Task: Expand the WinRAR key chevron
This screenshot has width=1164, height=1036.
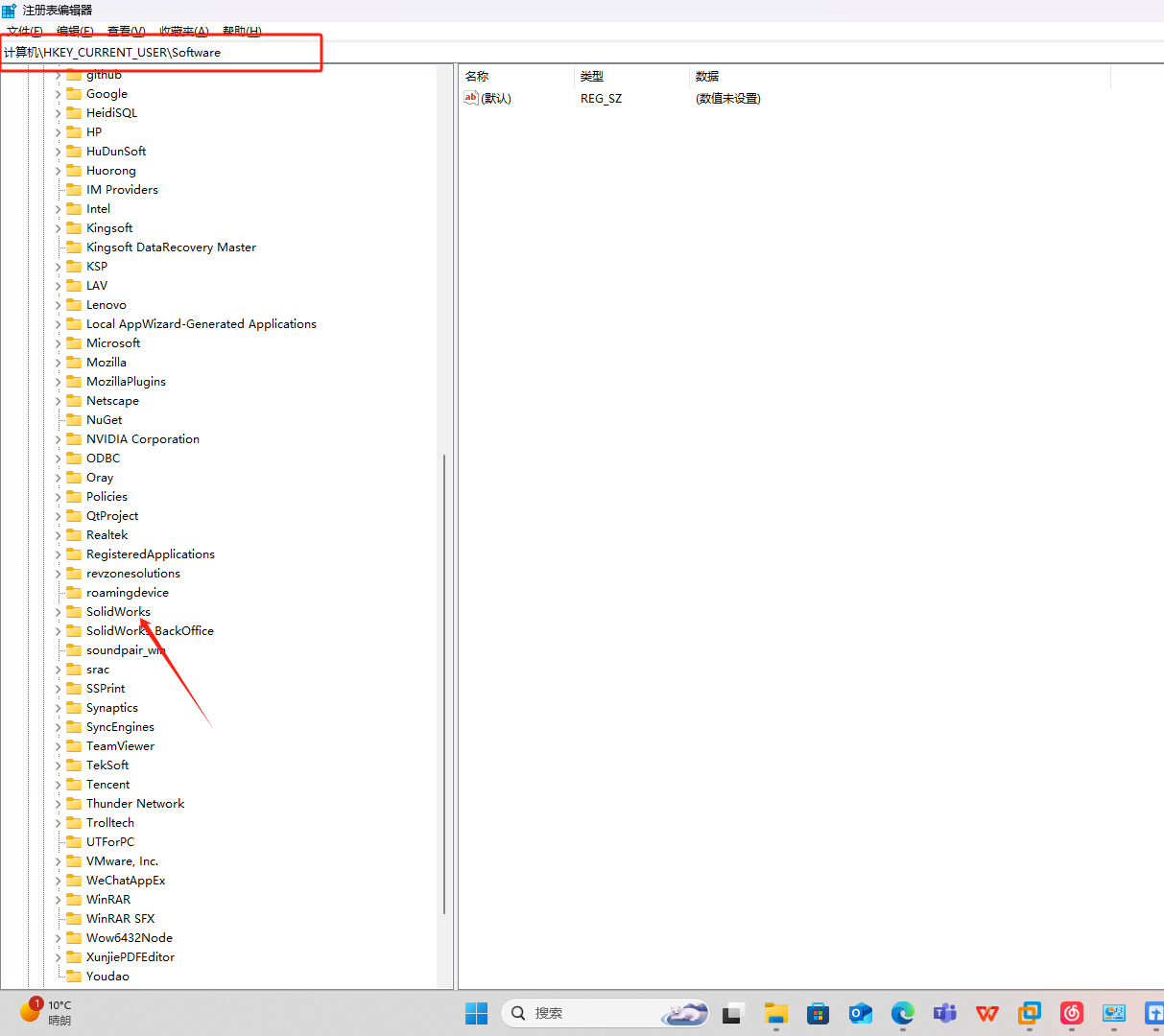Action: point(58,900)
